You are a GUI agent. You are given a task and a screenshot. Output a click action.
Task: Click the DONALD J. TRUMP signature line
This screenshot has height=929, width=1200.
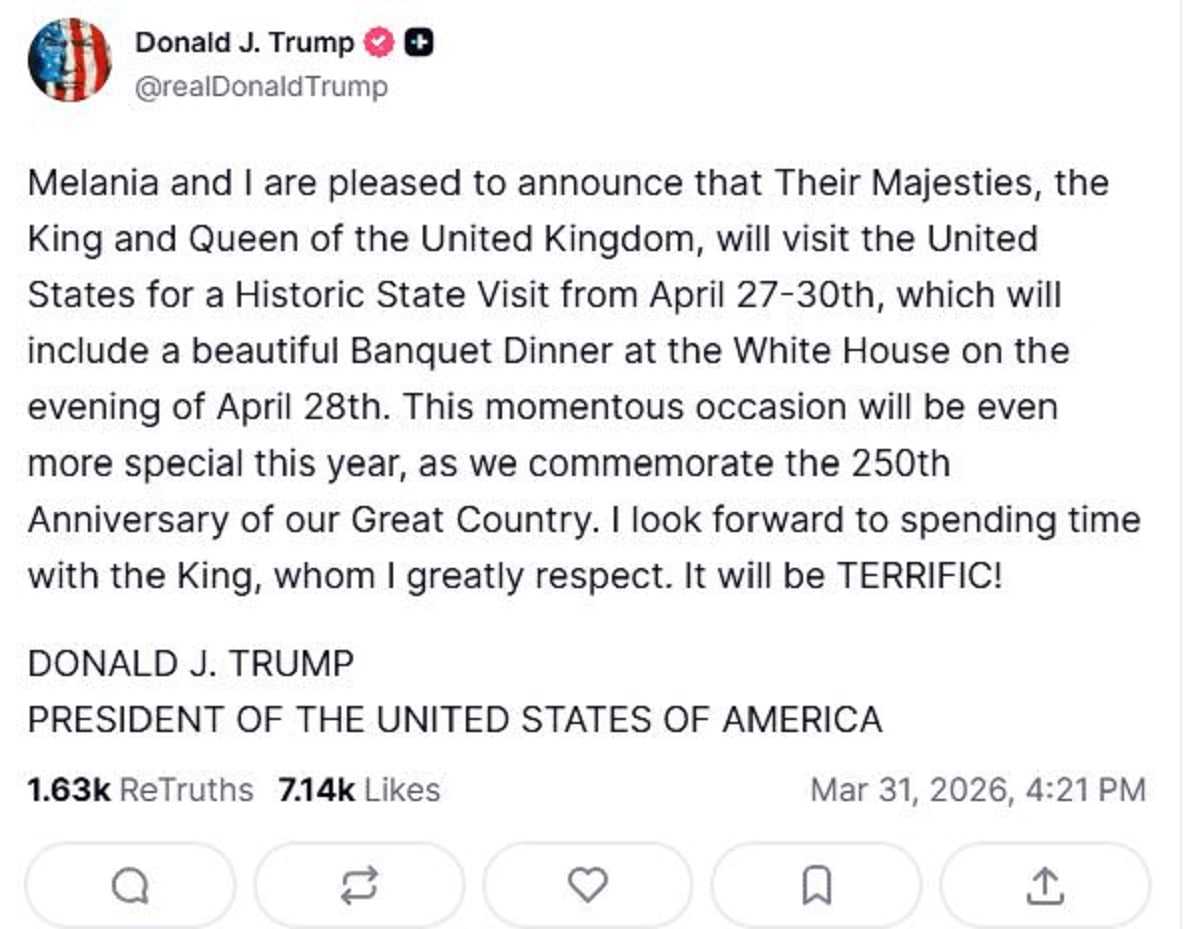(191, 663)
